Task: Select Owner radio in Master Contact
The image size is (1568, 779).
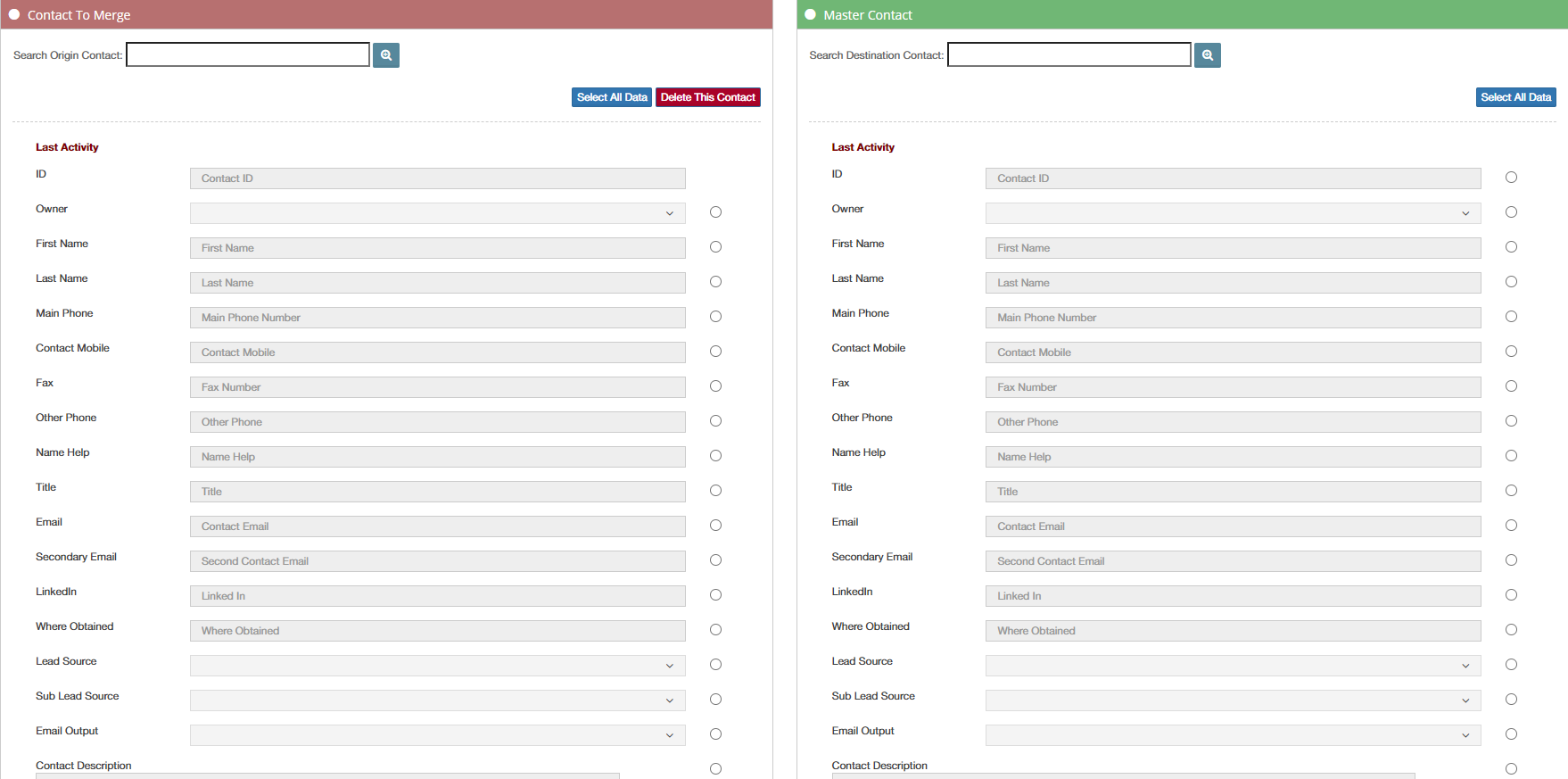Action: point(1511,212)
